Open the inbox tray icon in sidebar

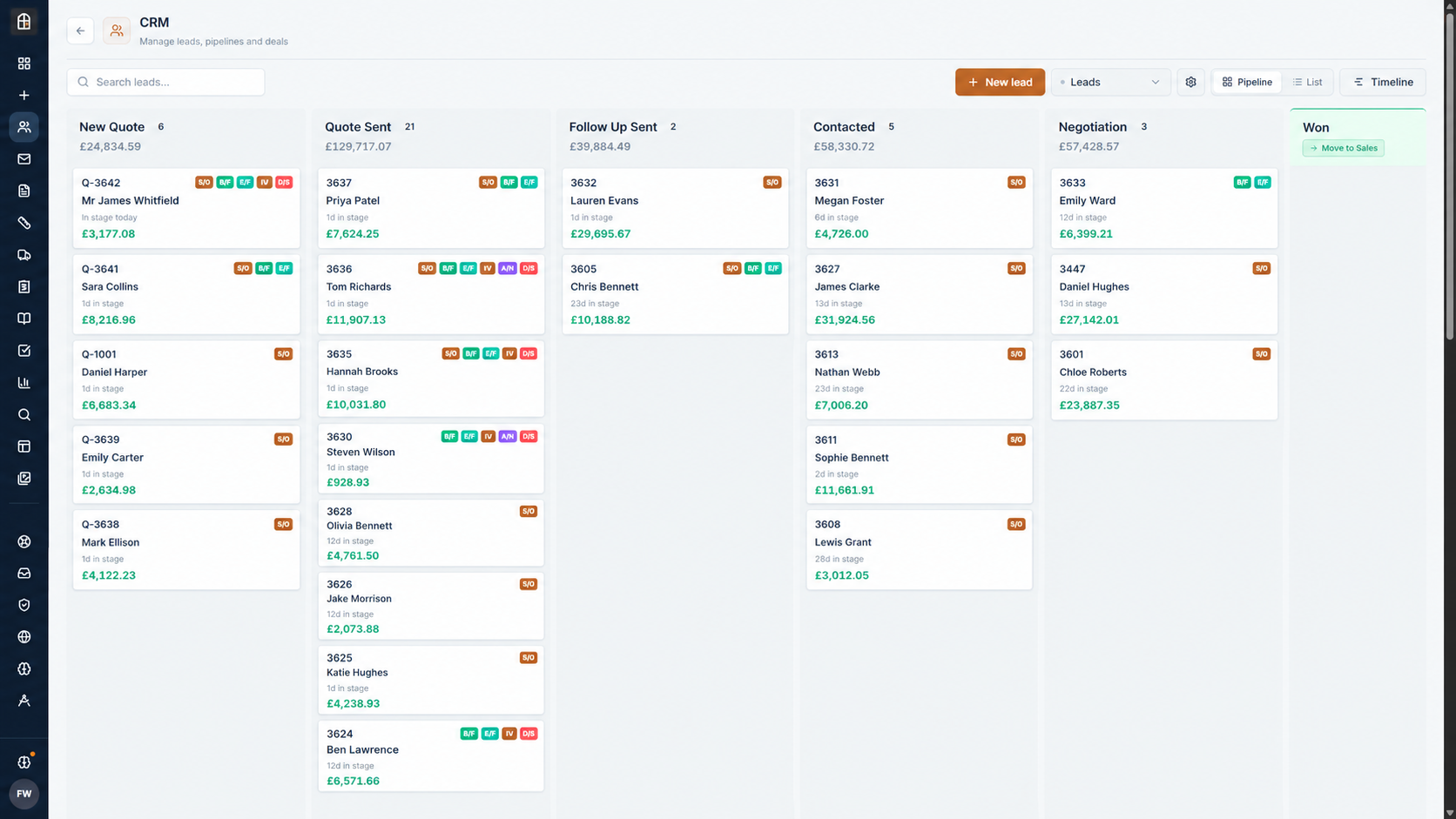click(24, 574)
